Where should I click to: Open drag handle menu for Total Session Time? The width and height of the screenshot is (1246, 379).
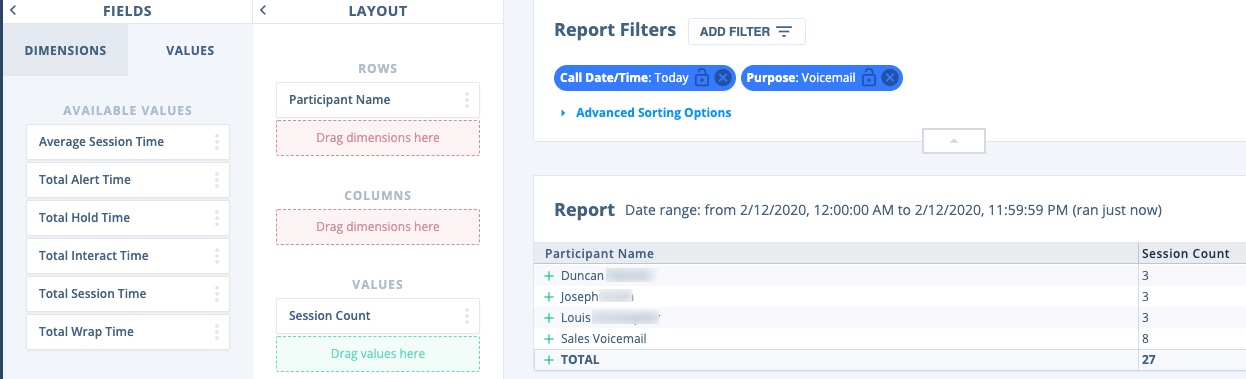217,294
